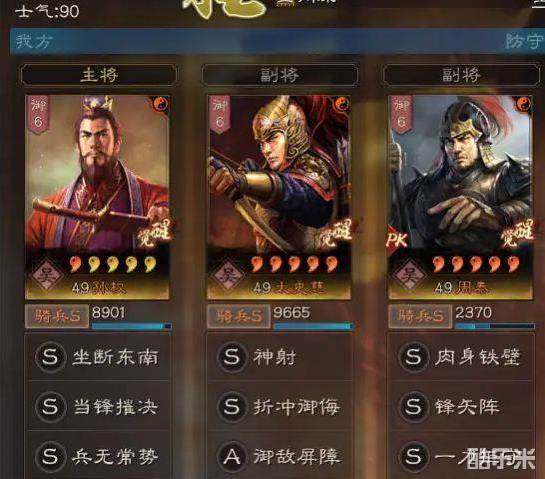The image size is (545, 479).
Task: Click the A rank icon beside 御敌屏障
Action: (x=232, y=456)
